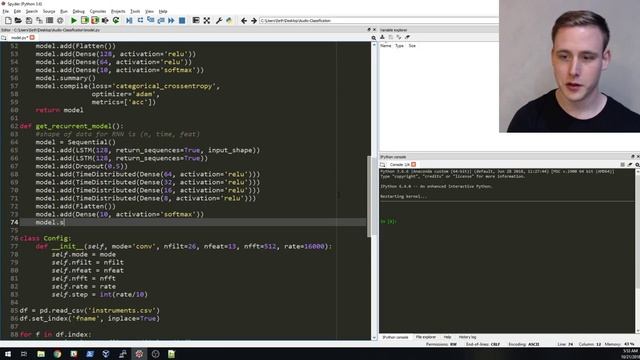Click the print/file list icon in toolbar
The height and width of the screenshot is (360, 640).
(x=49, y=20)
